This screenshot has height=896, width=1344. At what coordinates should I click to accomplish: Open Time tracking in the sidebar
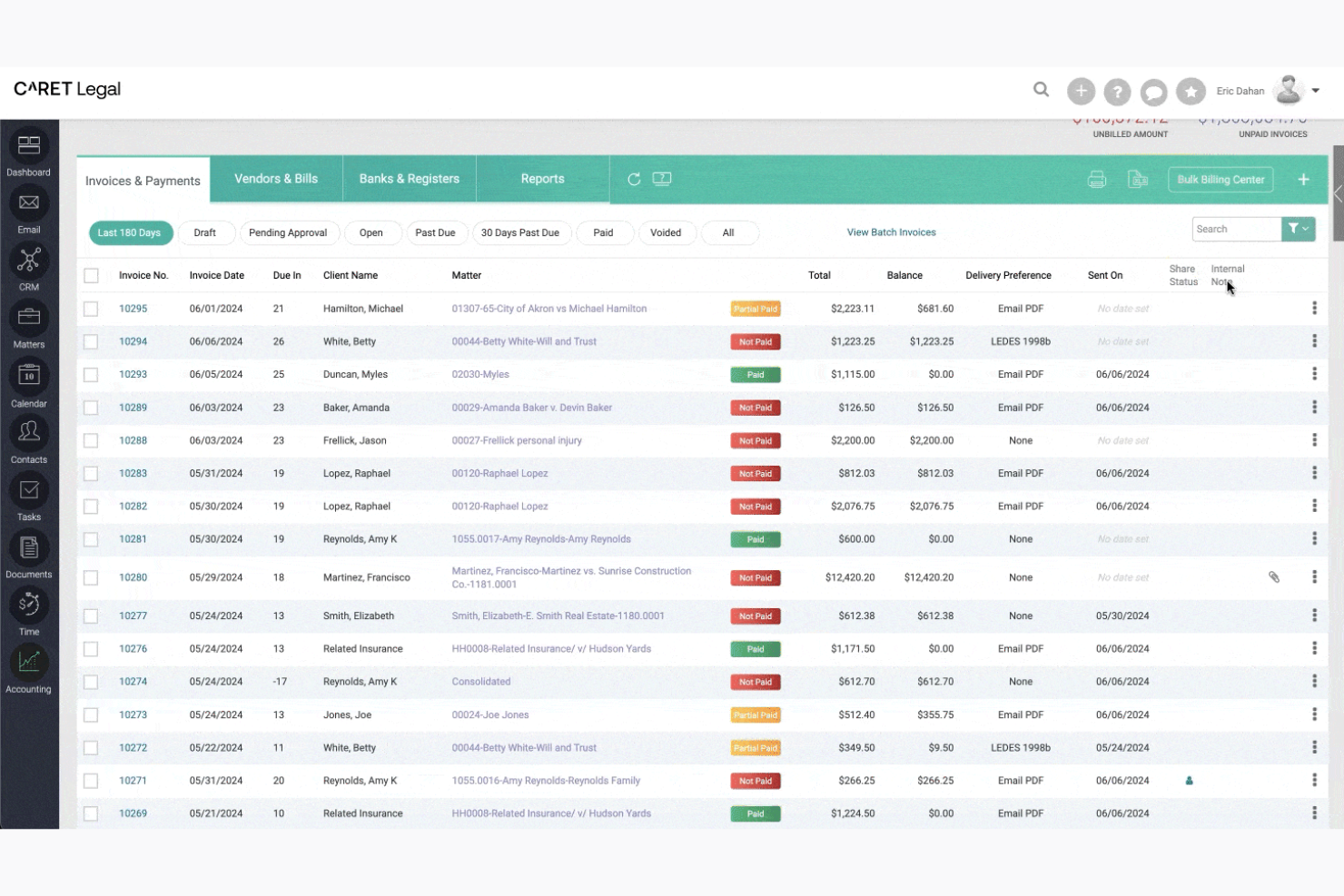pyautogui.click(x=29, y=605)
